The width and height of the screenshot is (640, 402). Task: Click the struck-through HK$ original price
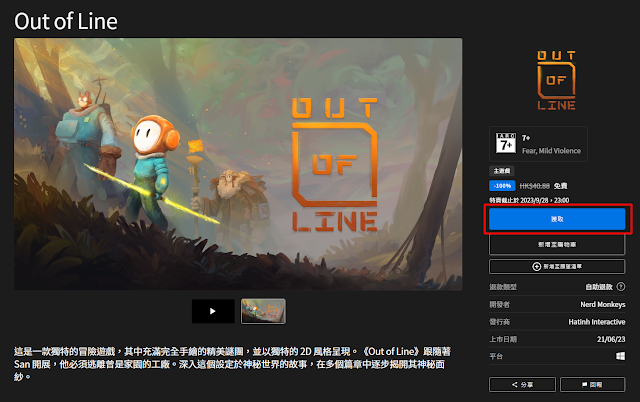[534, 186]
